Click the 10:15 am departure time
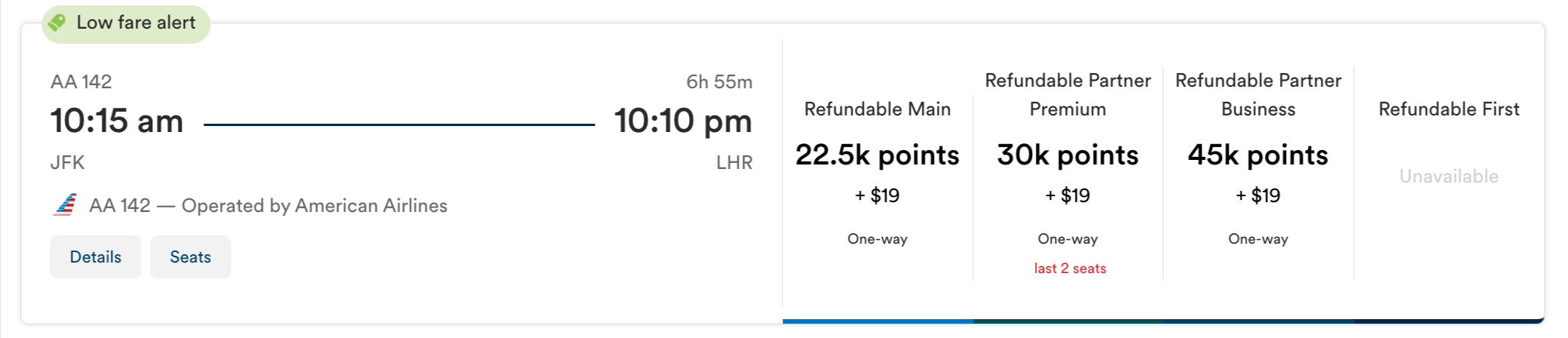Image resolution: width=1568 pixels, height=338 pixels. (117, 121)
